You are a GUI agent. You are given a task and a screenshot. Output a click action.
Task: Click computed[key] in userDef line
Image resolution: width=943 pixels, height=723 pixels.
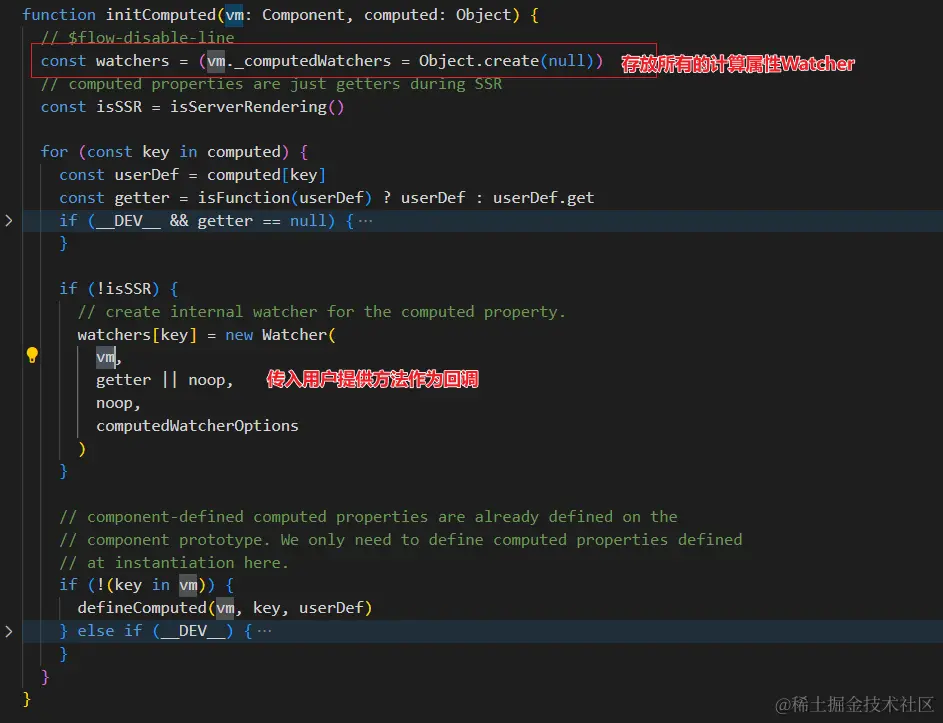point(266,175)
